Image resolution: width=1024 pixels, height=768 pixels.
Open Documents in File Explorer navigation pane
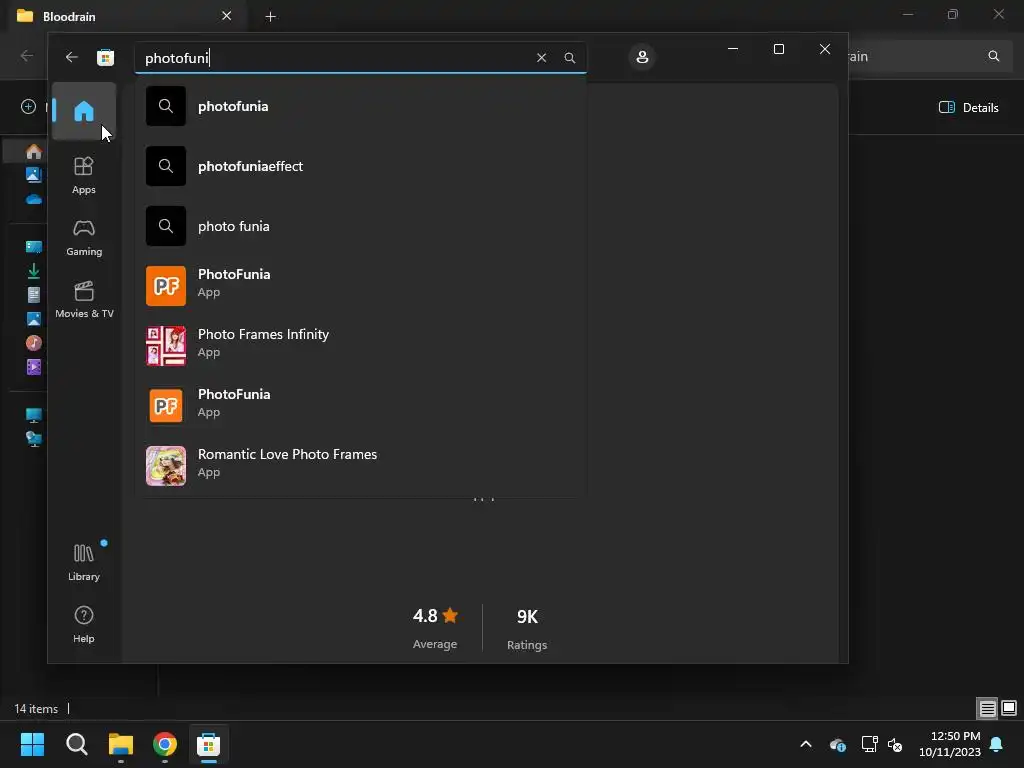pyautogui.click(x=33, y=295)
